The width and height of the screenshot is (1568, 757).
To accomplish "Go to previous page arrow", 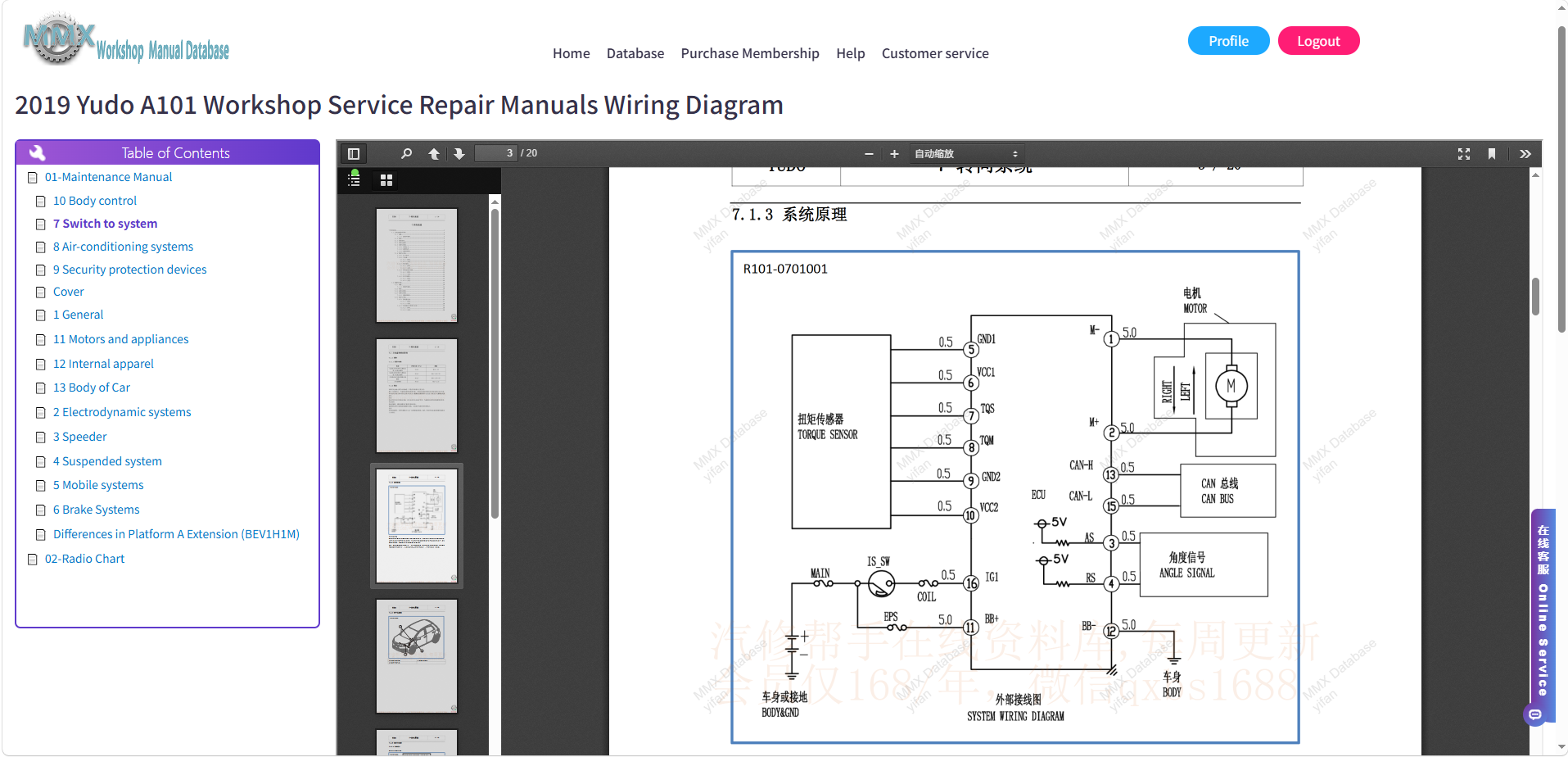I will click(x=434, y=154).
